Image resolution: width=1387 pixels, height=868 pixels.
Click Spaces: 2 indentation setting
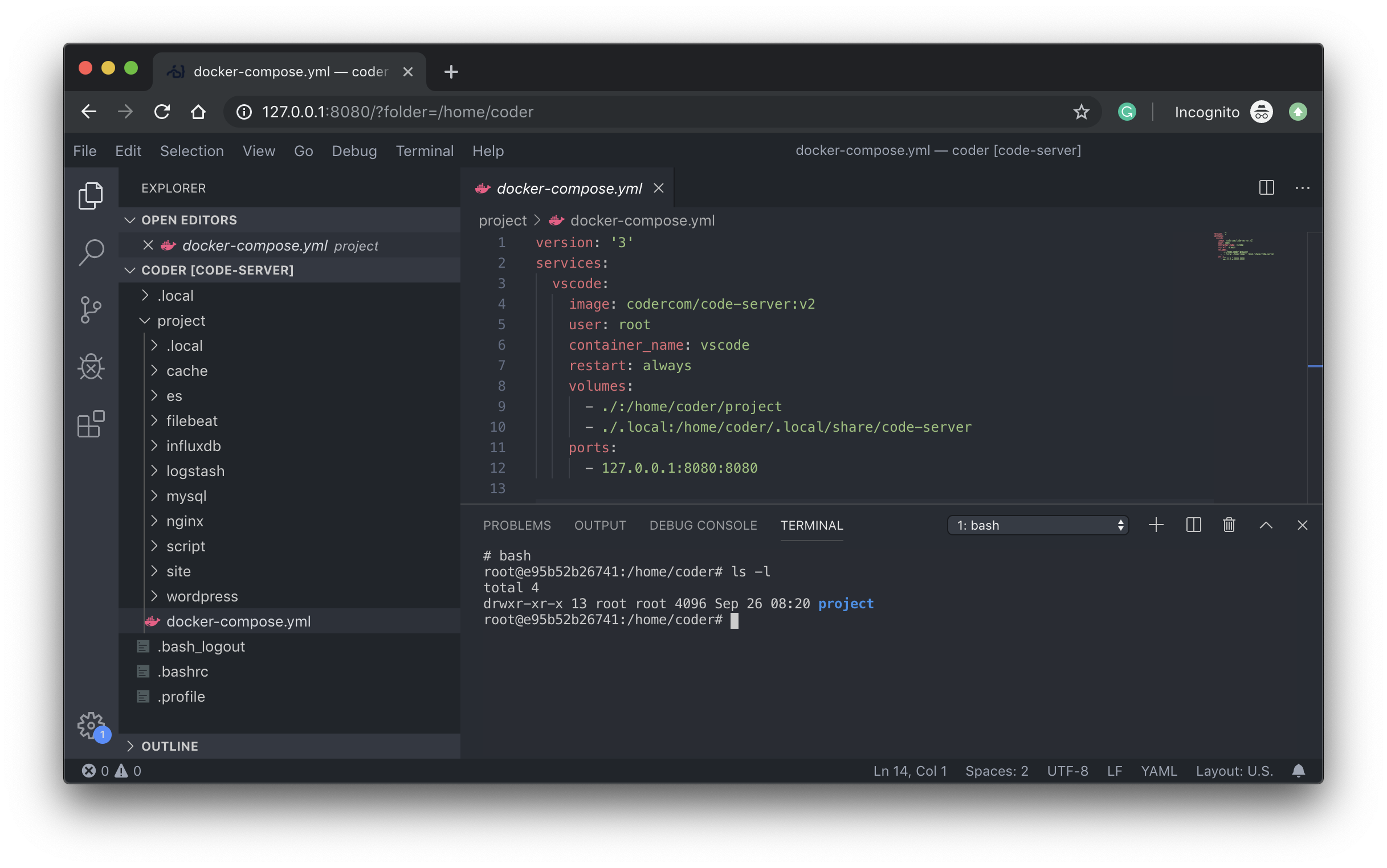coord(997,771)
